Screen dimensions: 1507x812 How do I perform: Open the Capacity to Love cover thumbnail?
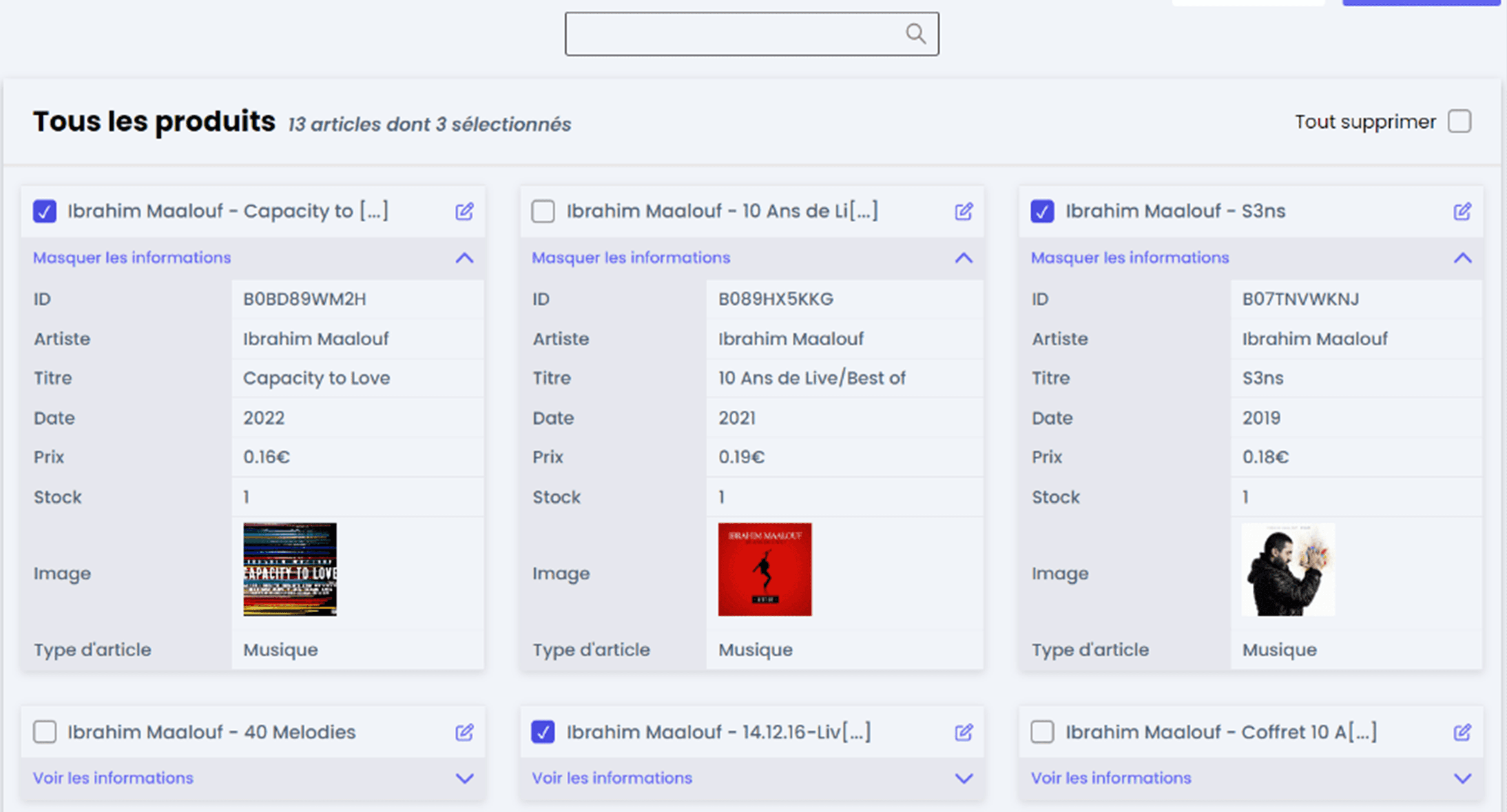[290, 570]
